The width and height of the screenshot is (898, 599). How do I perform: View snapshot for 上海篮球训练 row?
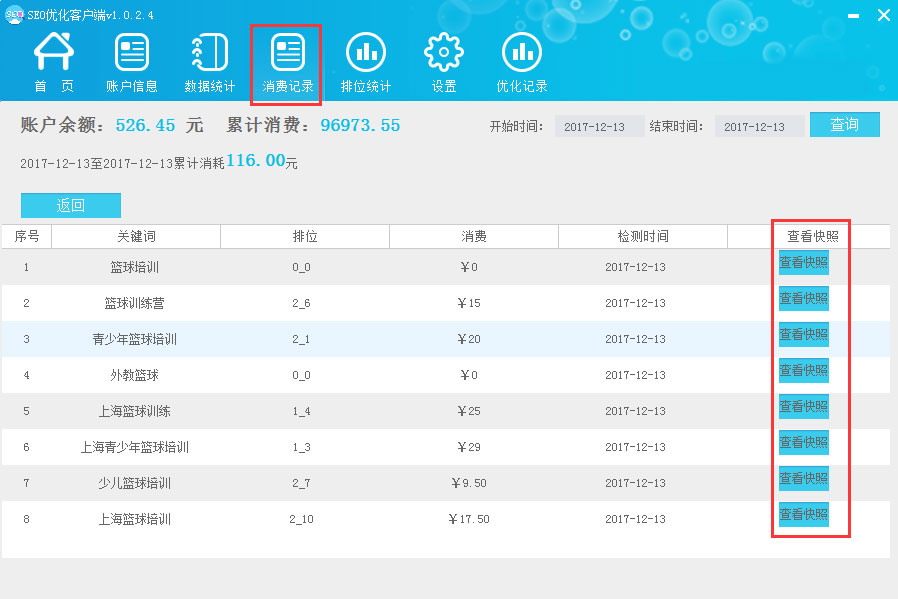804,407
